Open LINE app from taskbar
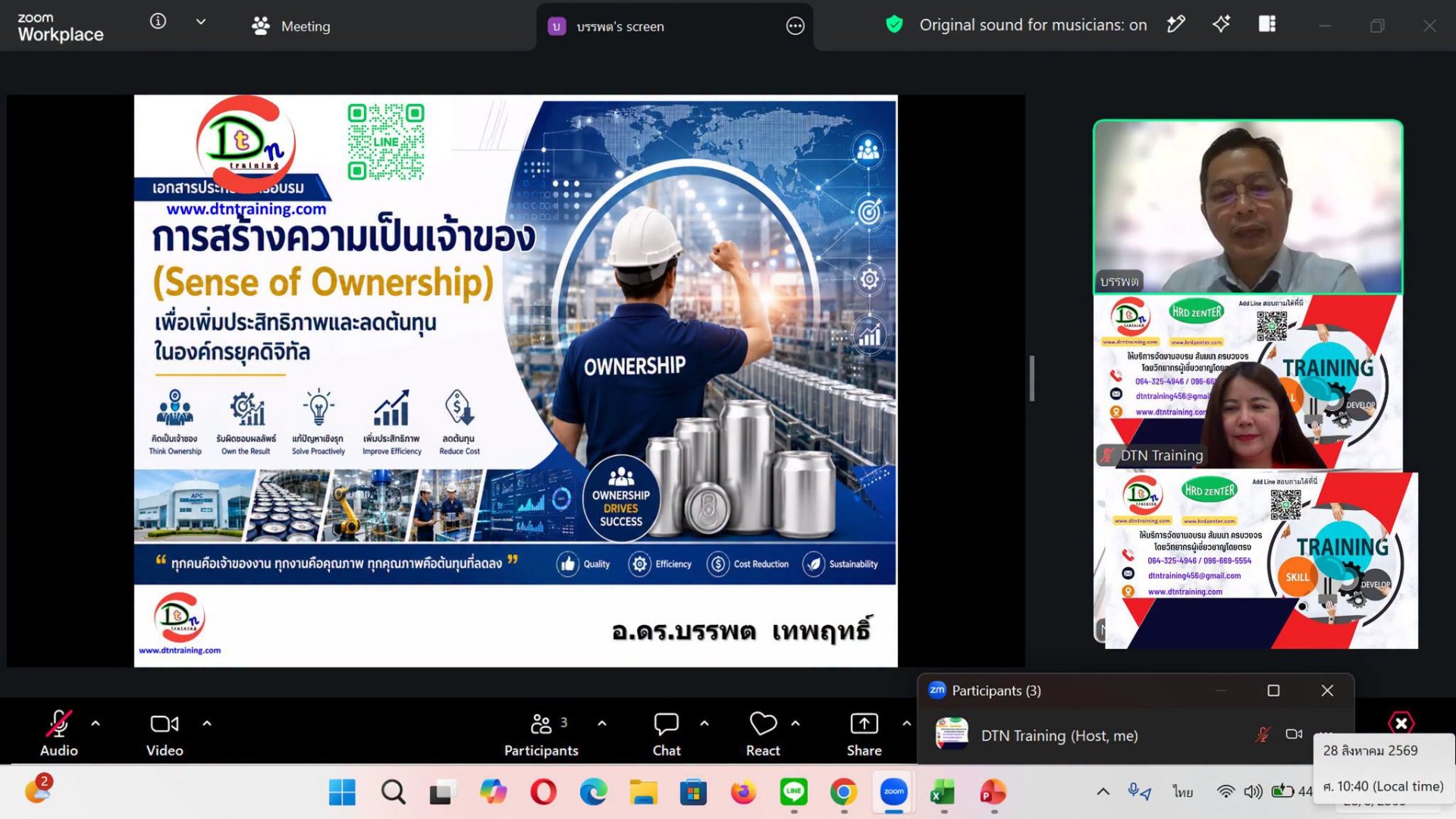1456x819 pixels. point(794,792)
